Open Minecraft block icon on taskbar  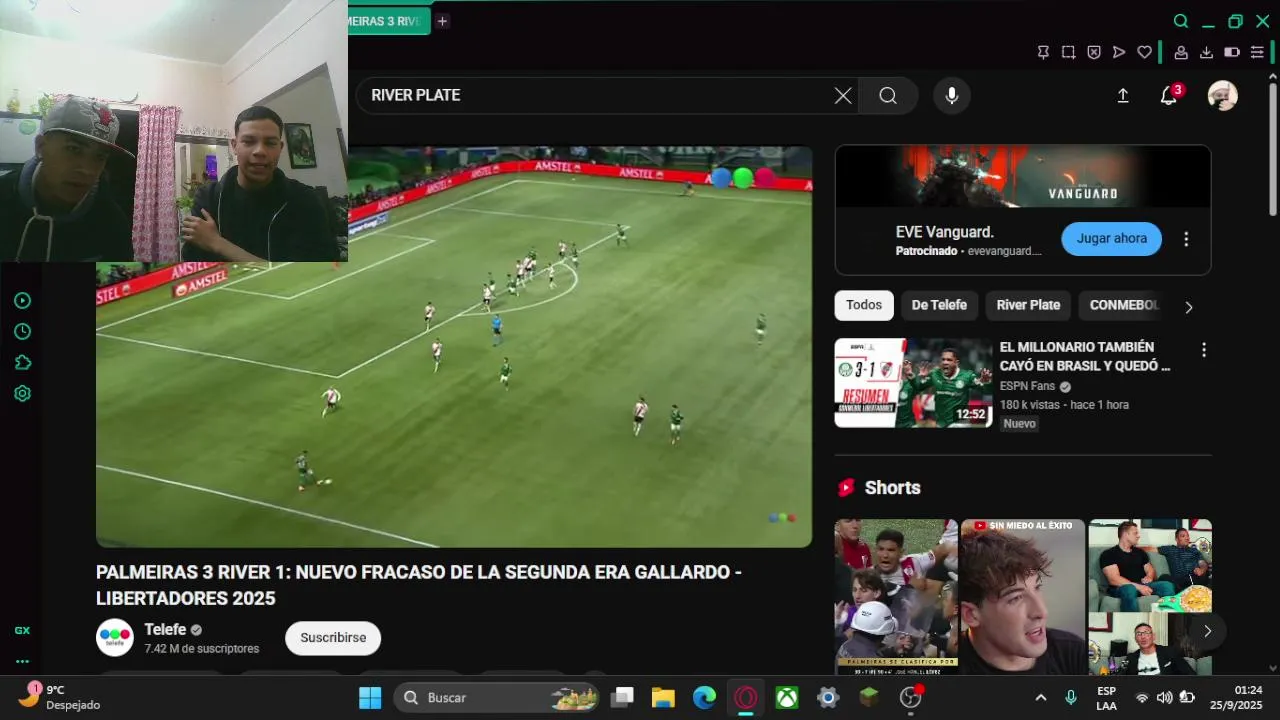tap(869, 698)
